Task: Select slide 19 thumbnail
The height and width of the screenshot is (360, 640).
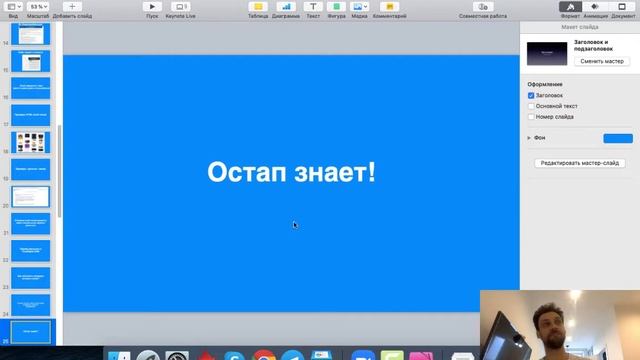Action: click(x=31, y=169)
